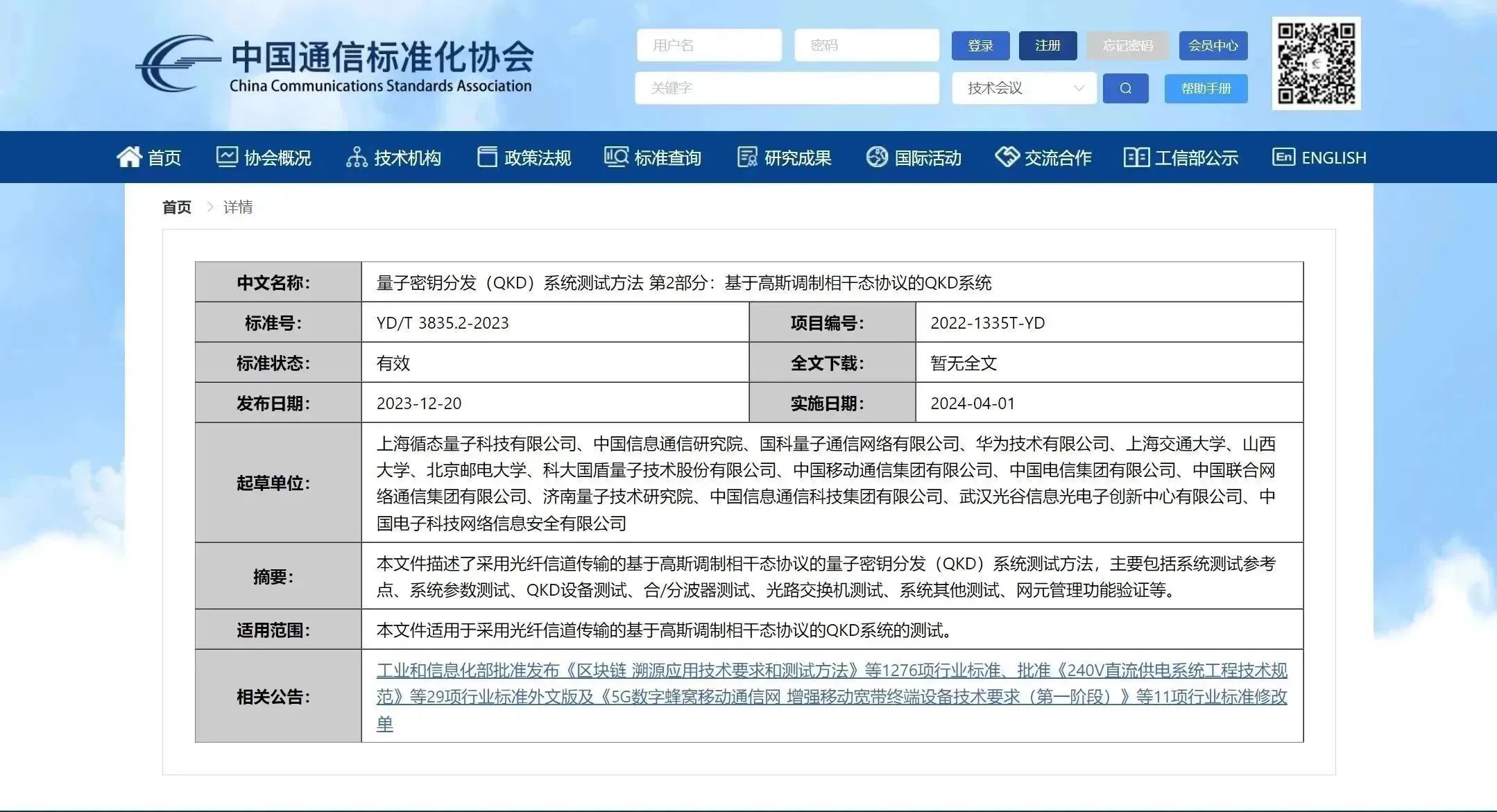Open the 国际活动 menu
This screenshot has height=812, width=1497.
point(927,158)
